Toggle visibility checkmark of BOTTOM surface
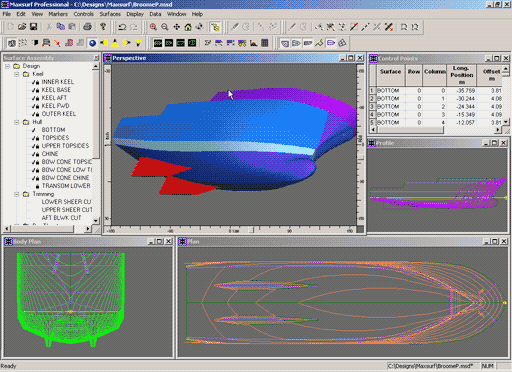This screenshot has width=512, height=372. [x=34, y=130]
